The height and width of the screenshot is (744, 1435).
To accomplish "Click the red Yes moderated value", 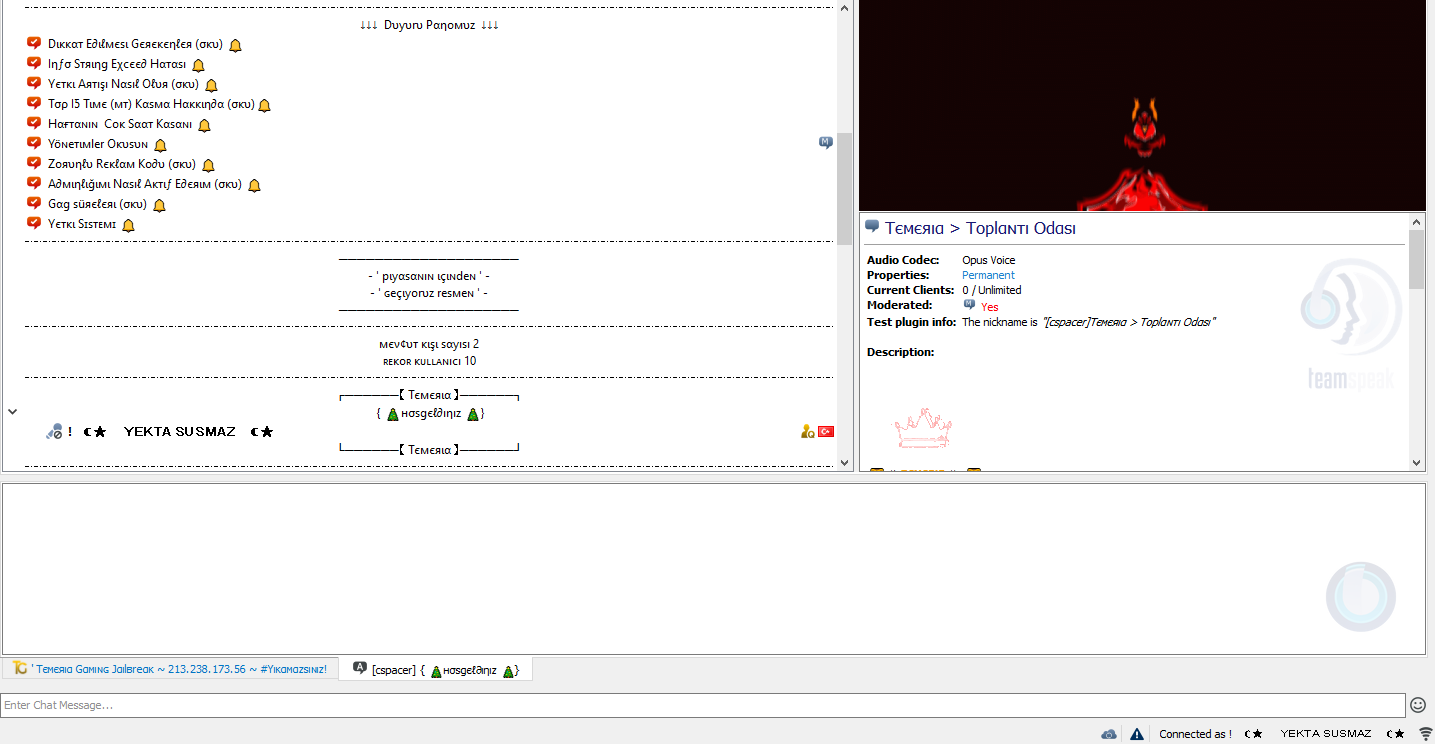I will tap(989, 307).
